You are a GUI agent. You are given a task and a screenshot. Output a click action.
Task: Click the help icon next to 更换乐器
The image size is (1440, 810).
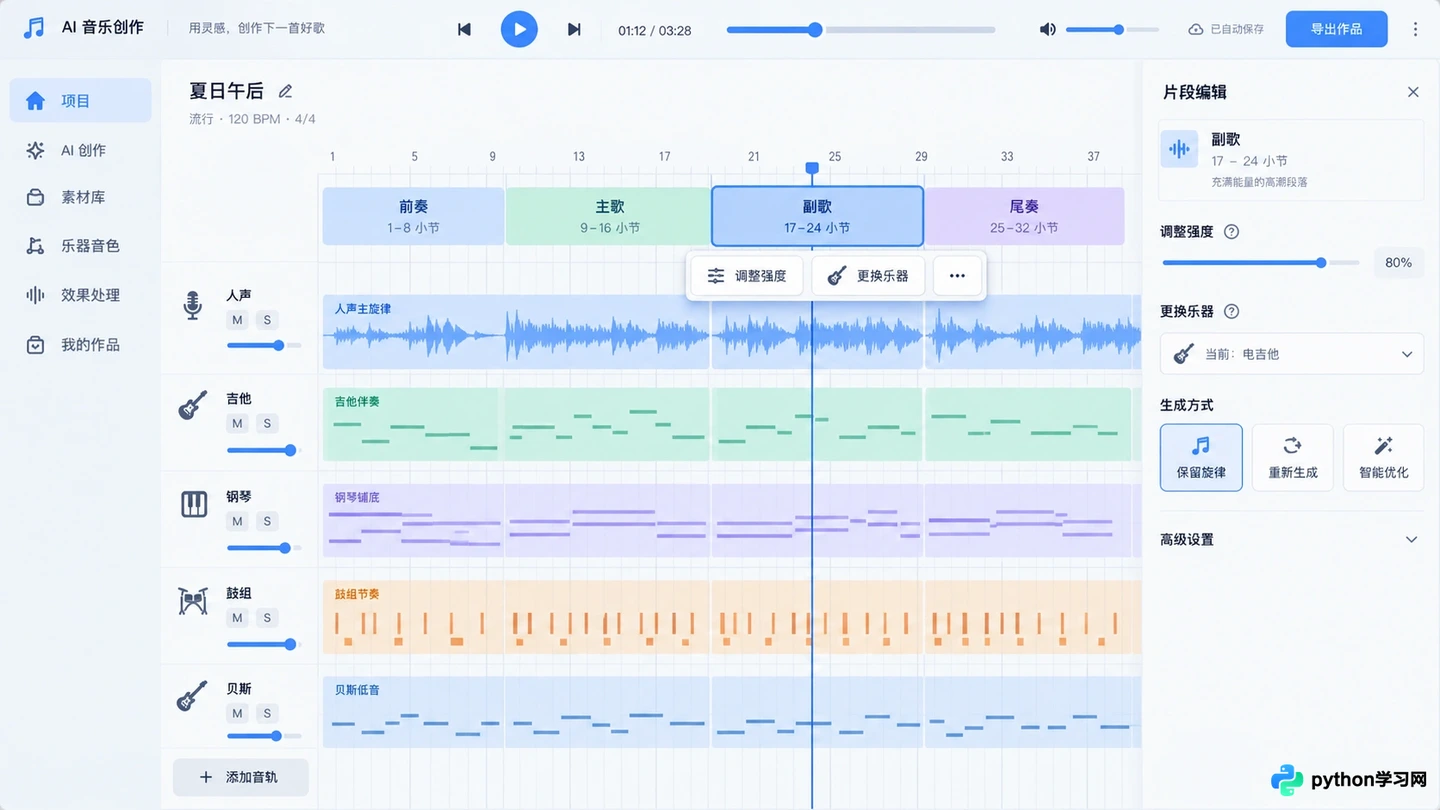[x=1231, y=311]
